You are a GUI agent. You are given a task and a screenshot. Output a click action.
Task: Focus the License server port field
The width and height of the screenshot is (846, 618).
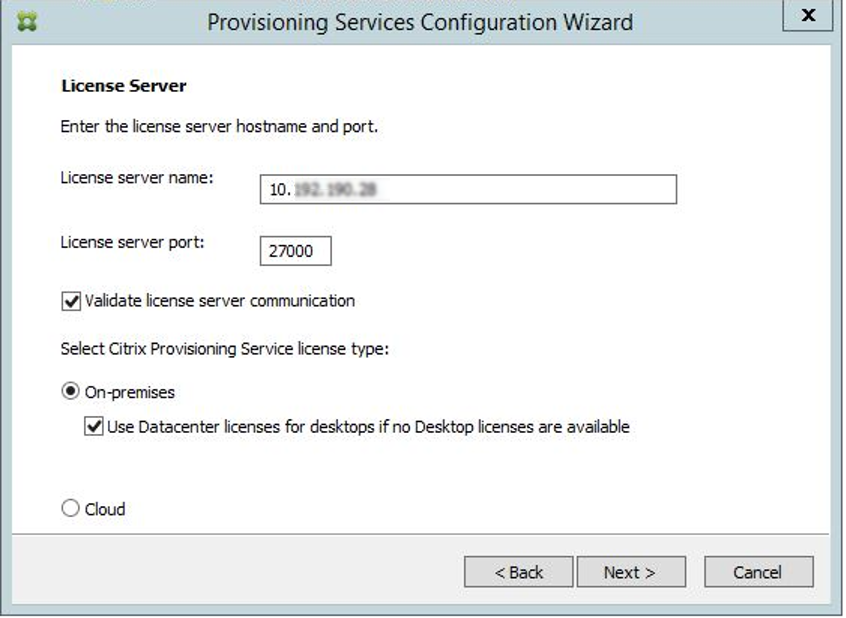(x=295, y=251)
